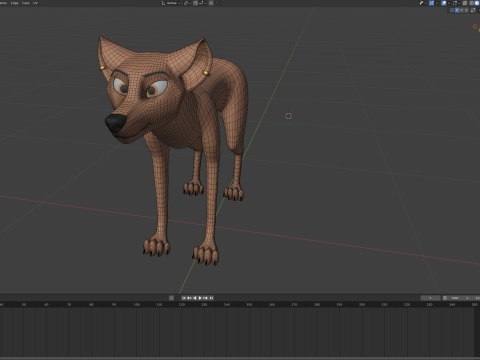The height and width of the screenshot is (360, 480).
Task: Toggle the preview range clock icon
Action: pyautogui.click(x=445, y=298)
